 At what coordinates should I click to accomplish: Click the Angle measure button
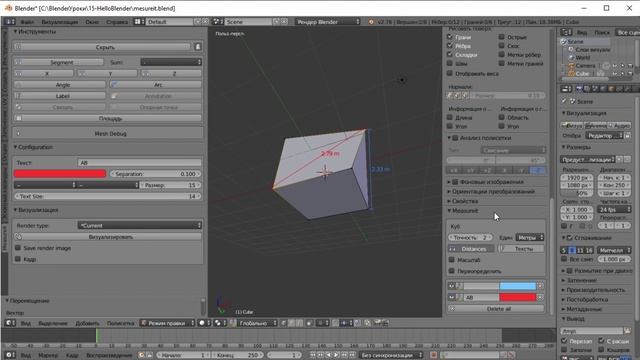pyautogui.click(x=60, y=84)
